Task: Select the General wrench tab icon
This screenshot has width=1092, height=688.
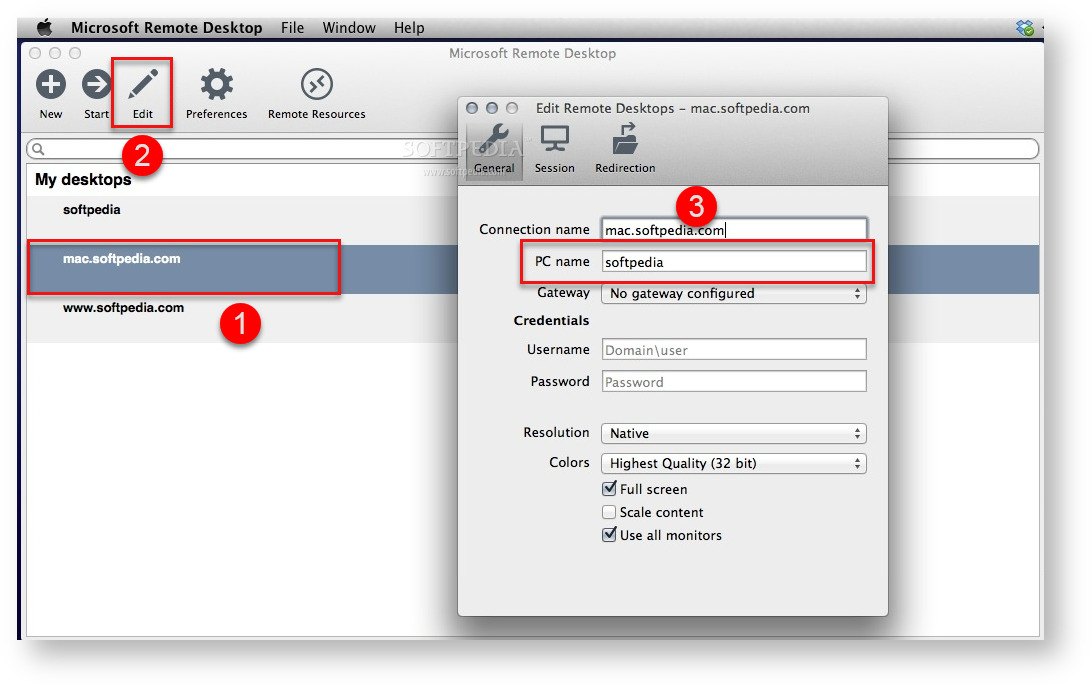Action: point(494,140)
